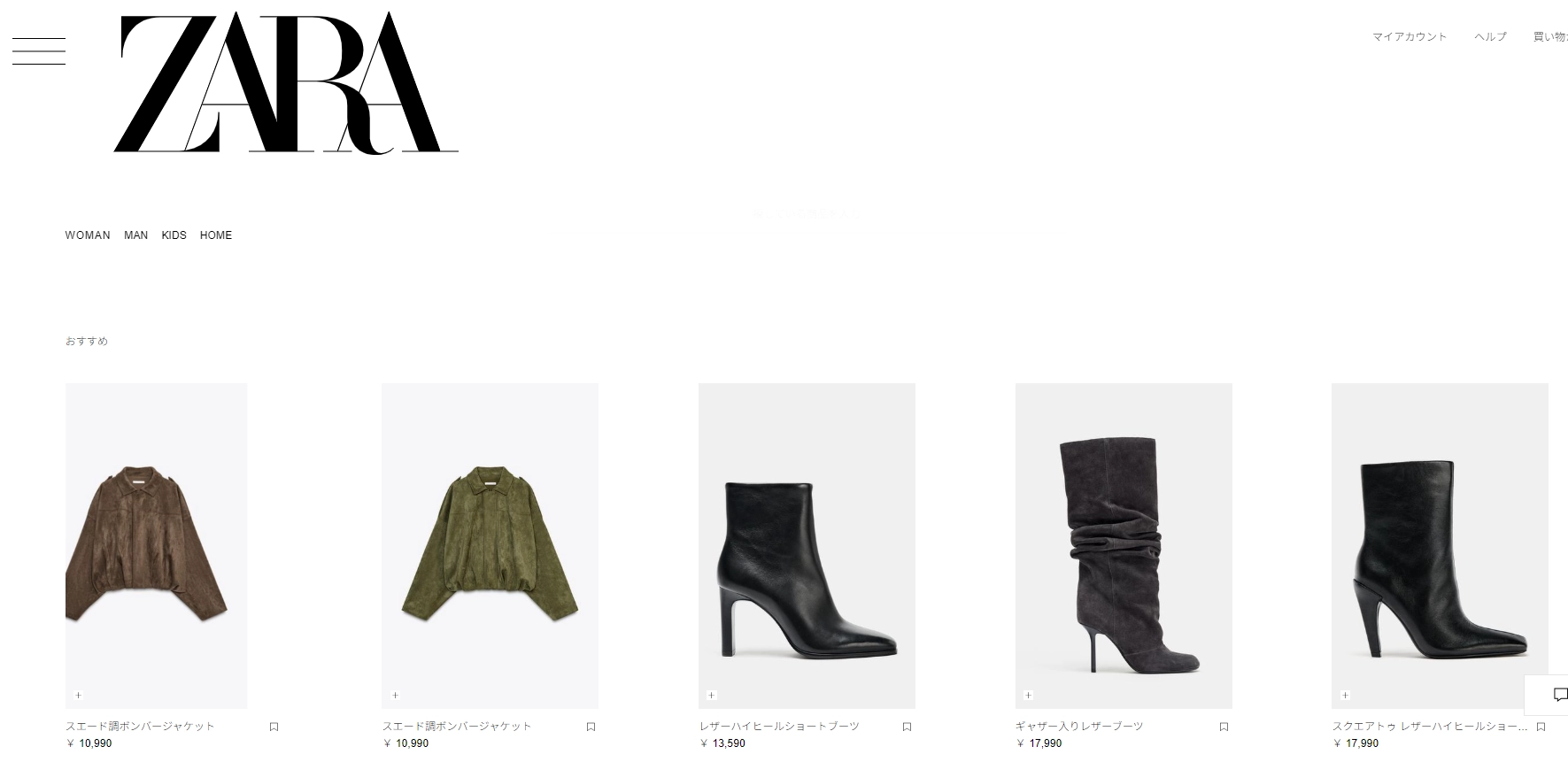Expand plus icon on black short boots
The image size is (1568, 762).
pyautogui.click(x=711, y=696)
